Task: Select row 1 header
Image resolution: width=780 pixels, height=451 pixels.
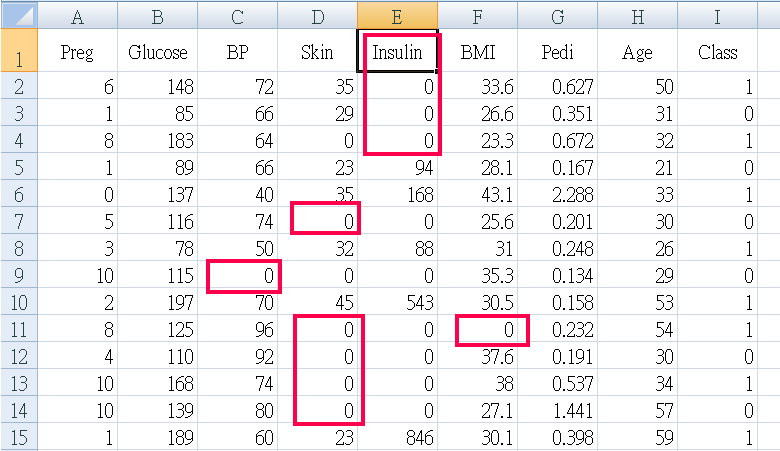Action: point(19,50)
